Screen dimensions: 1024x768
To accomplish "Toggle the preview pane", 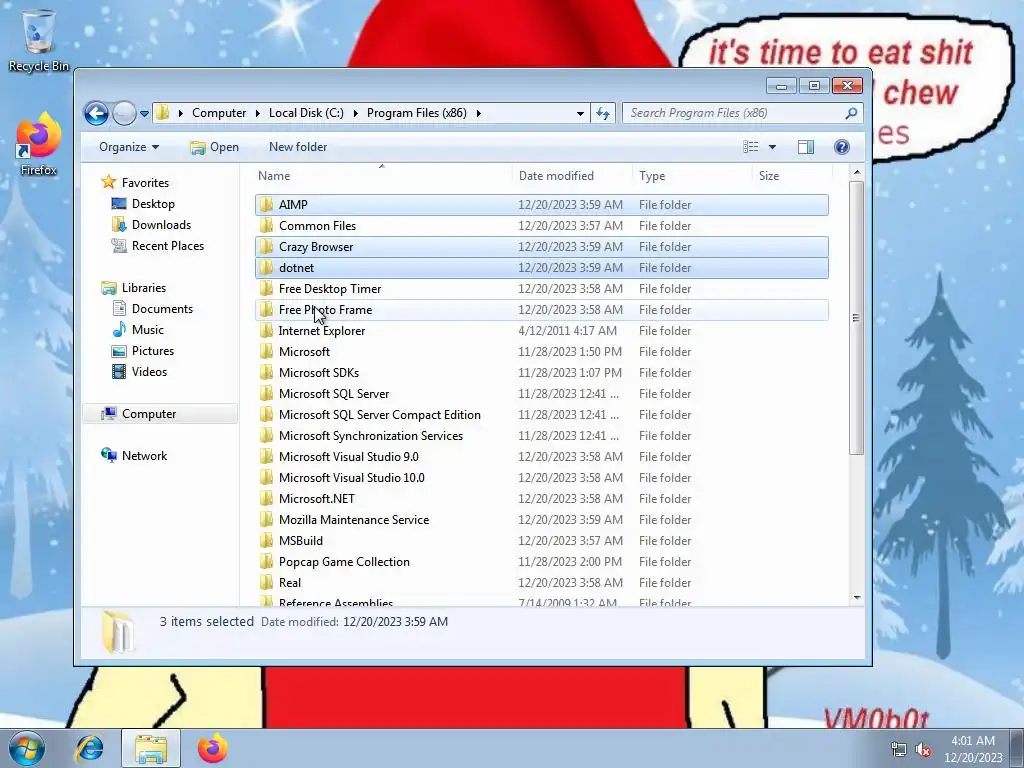I will click(x=806, y=147).
